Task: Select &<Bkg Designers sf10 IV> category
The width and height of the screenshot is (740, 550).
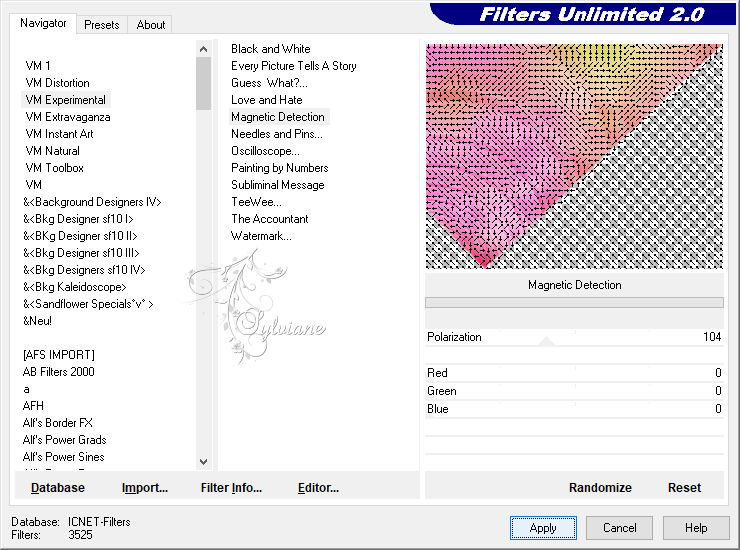Action: tap(84, 270)
